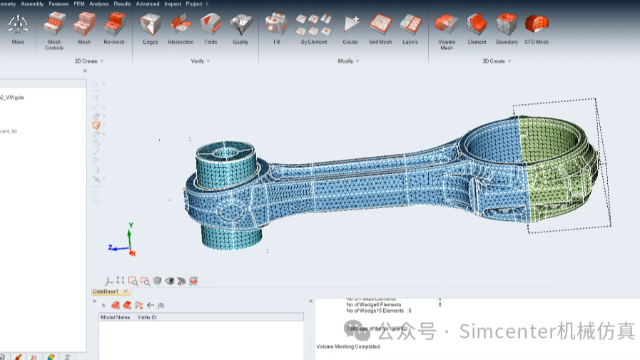This screenshot has height=360, width=640.
Task: Select the Intersection check tool
Action: tap(180, 29)
